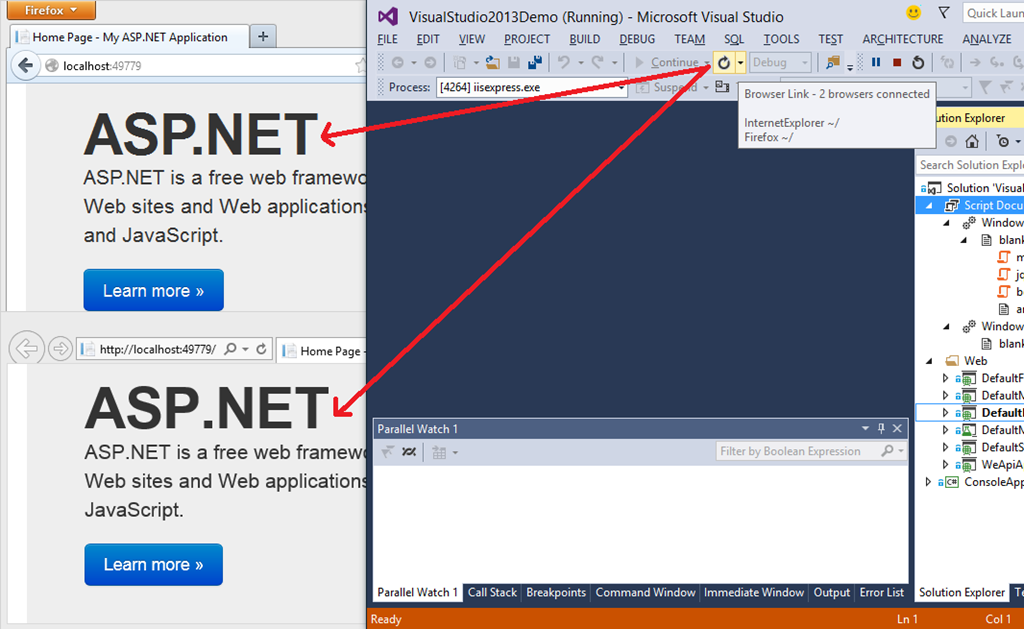
Task: Click the Continue button
Action: tap(667, 62)
